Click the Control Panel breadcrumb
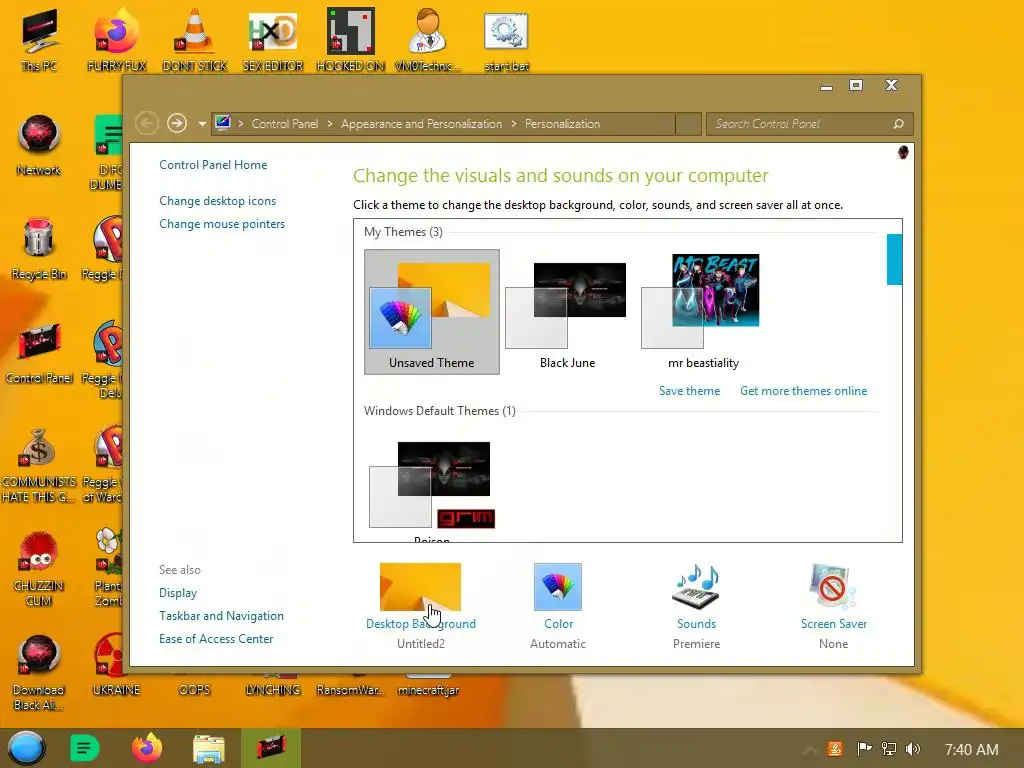Screen dimensions: 1024x768 285,123
